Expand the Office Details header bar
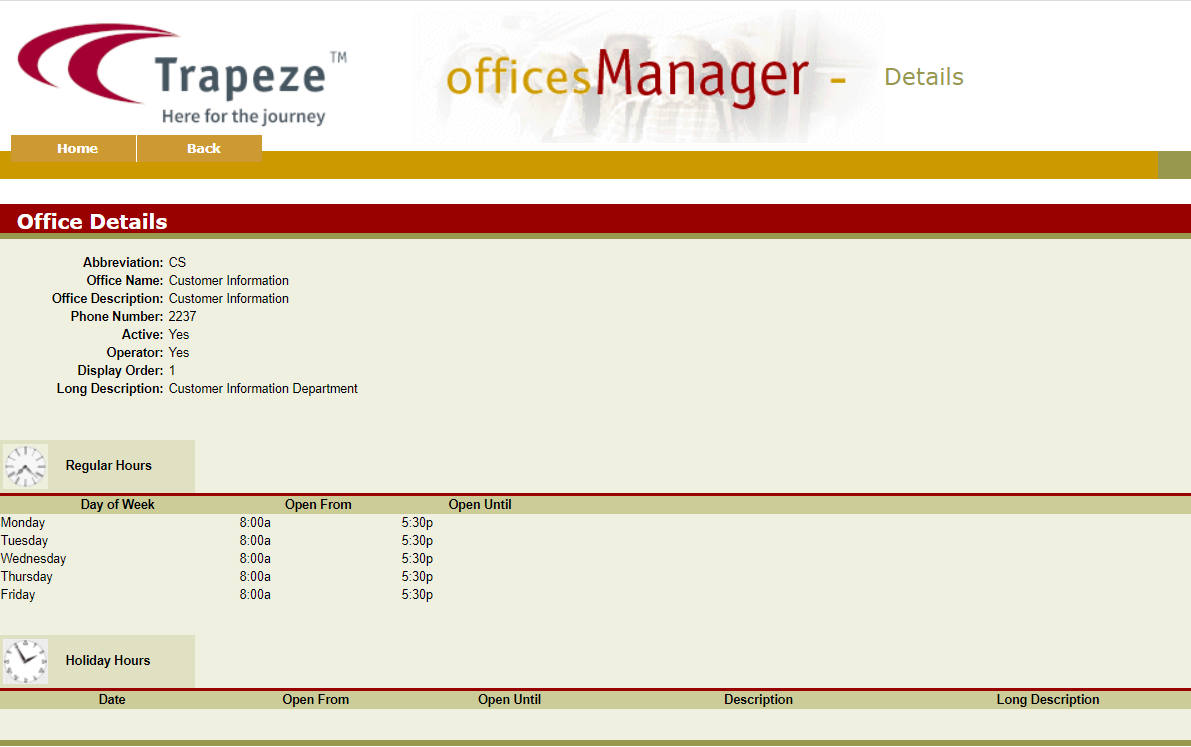1191x747 pixels. tap(92, 221)
